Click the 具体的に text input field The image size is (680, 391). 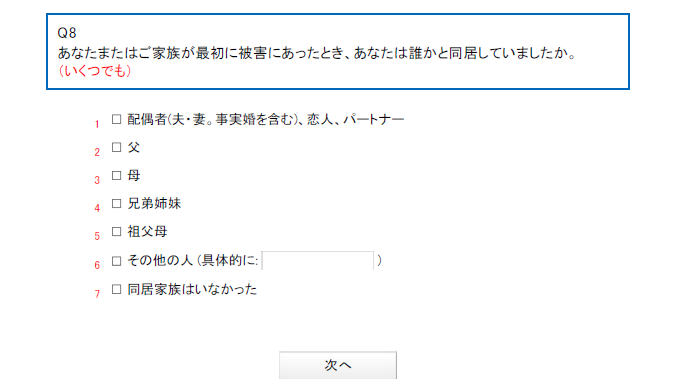click(317, 261)
